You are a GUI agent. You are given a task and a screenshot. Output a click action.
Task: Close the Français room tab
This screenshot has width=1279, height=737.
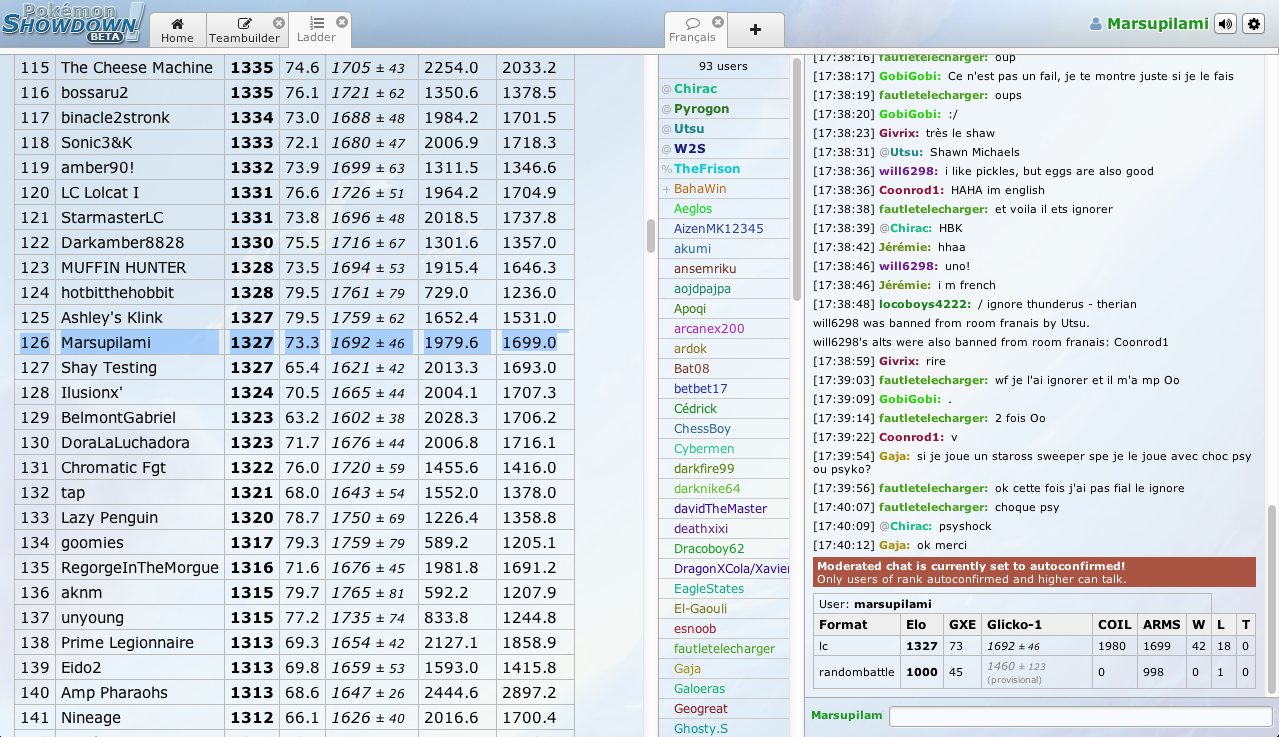click(x=717, y=22)
